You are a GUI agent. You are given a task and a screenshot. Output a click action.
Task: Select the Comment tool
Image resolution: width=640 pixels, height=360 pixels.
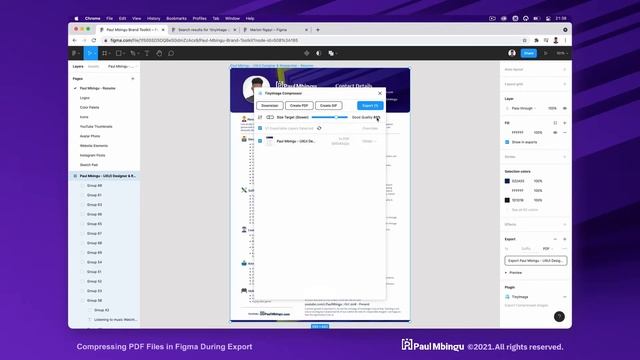click(x=171, y=53)
